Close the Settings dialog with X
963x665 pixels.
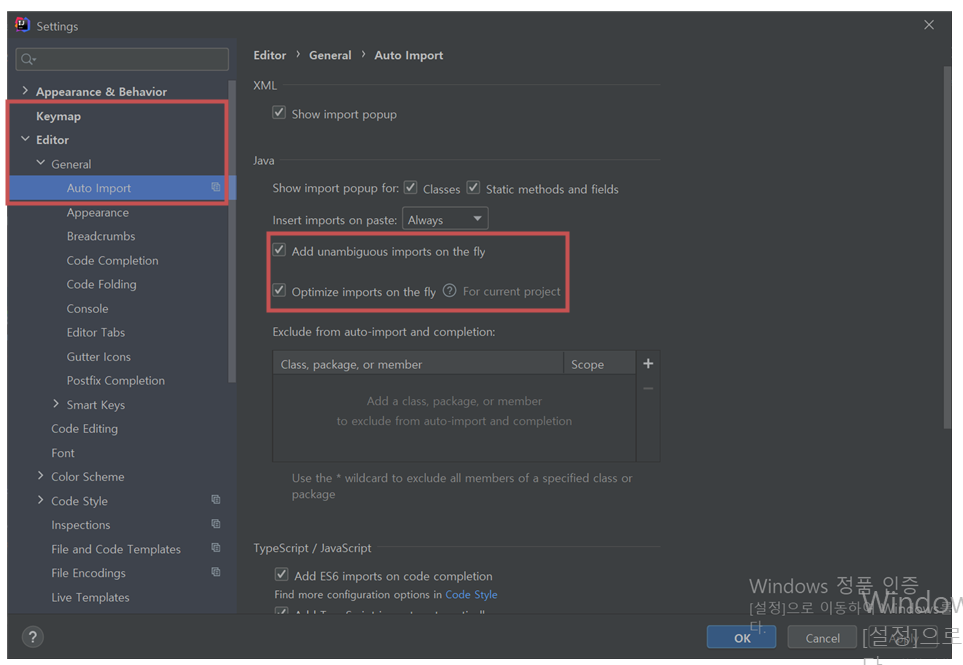click(929, 25)
